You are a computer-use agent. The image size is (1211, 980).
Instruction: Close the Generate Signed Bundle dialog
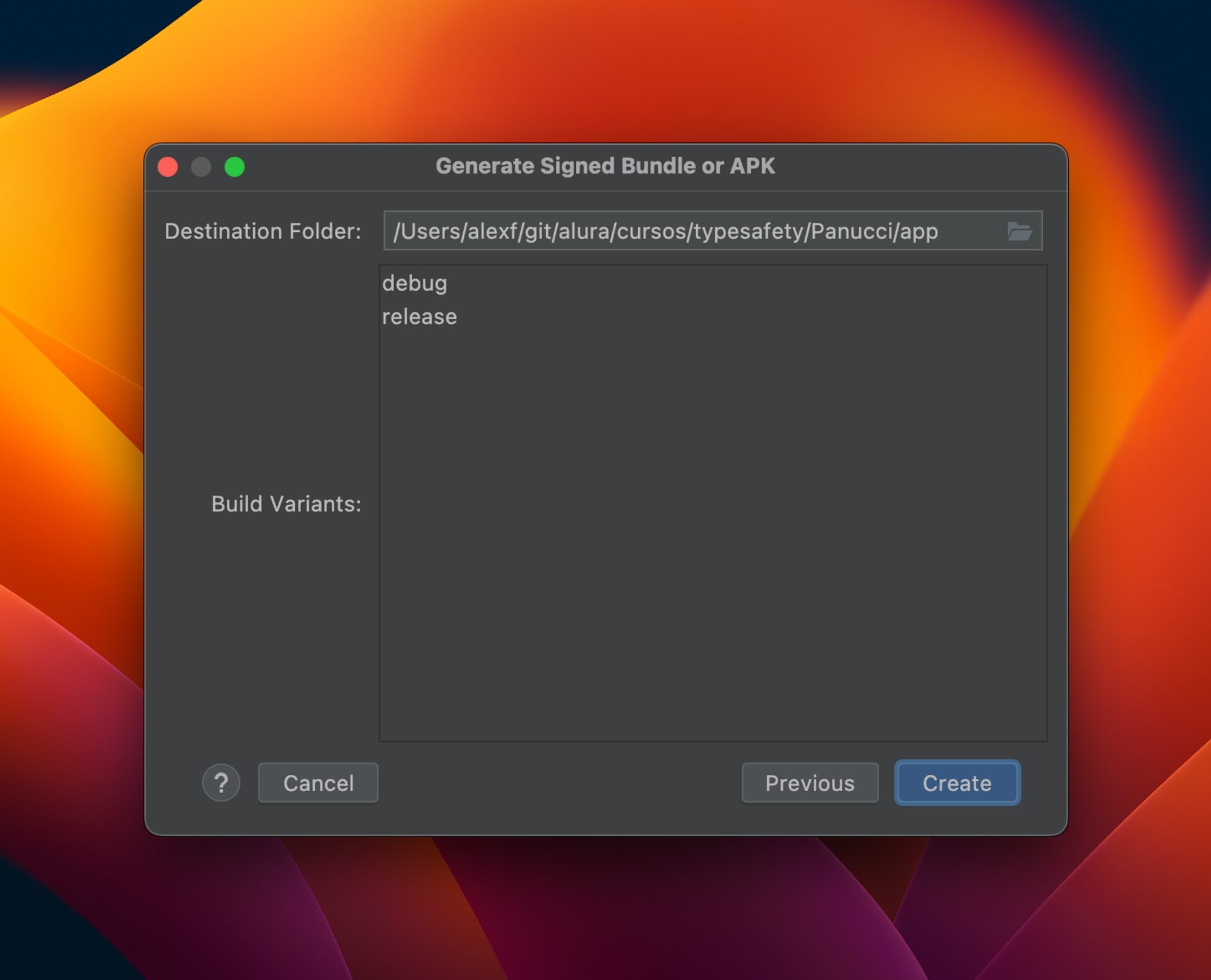(x=168, y=166)
